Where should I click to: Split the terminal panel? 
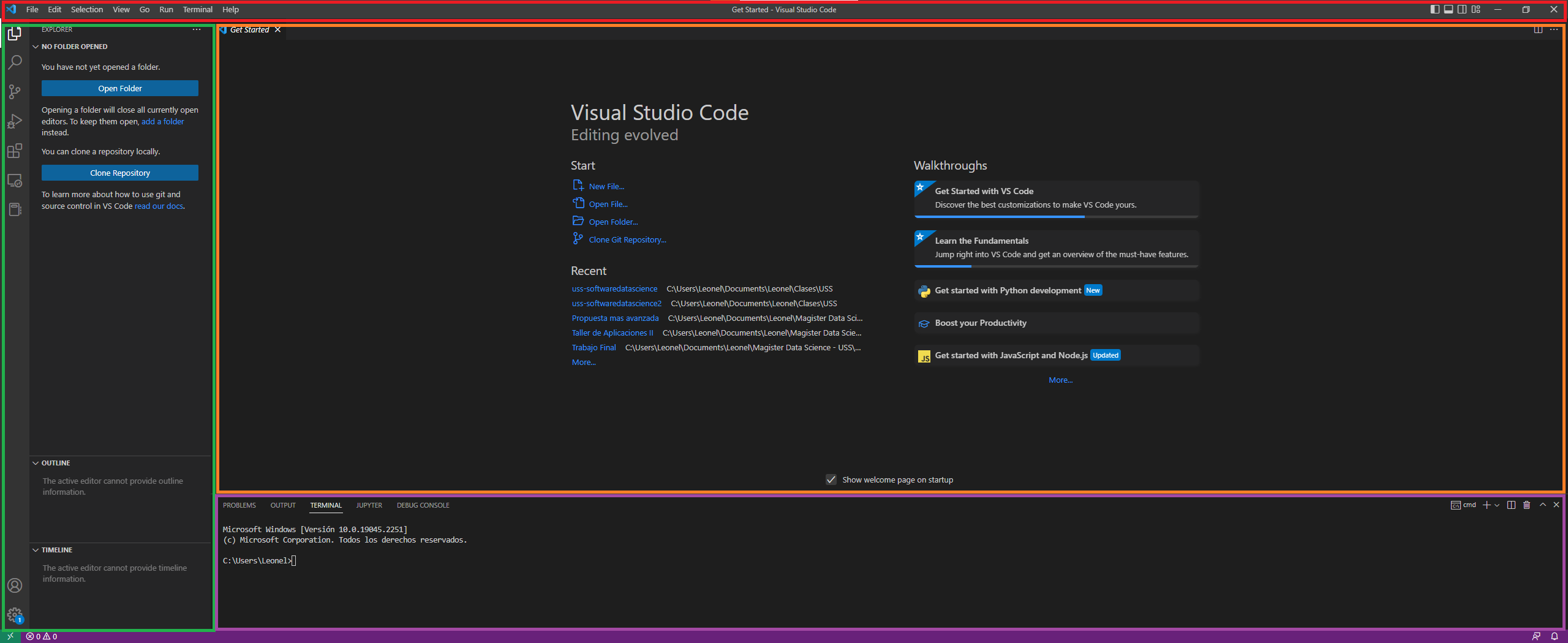[x=1511, y=505]
